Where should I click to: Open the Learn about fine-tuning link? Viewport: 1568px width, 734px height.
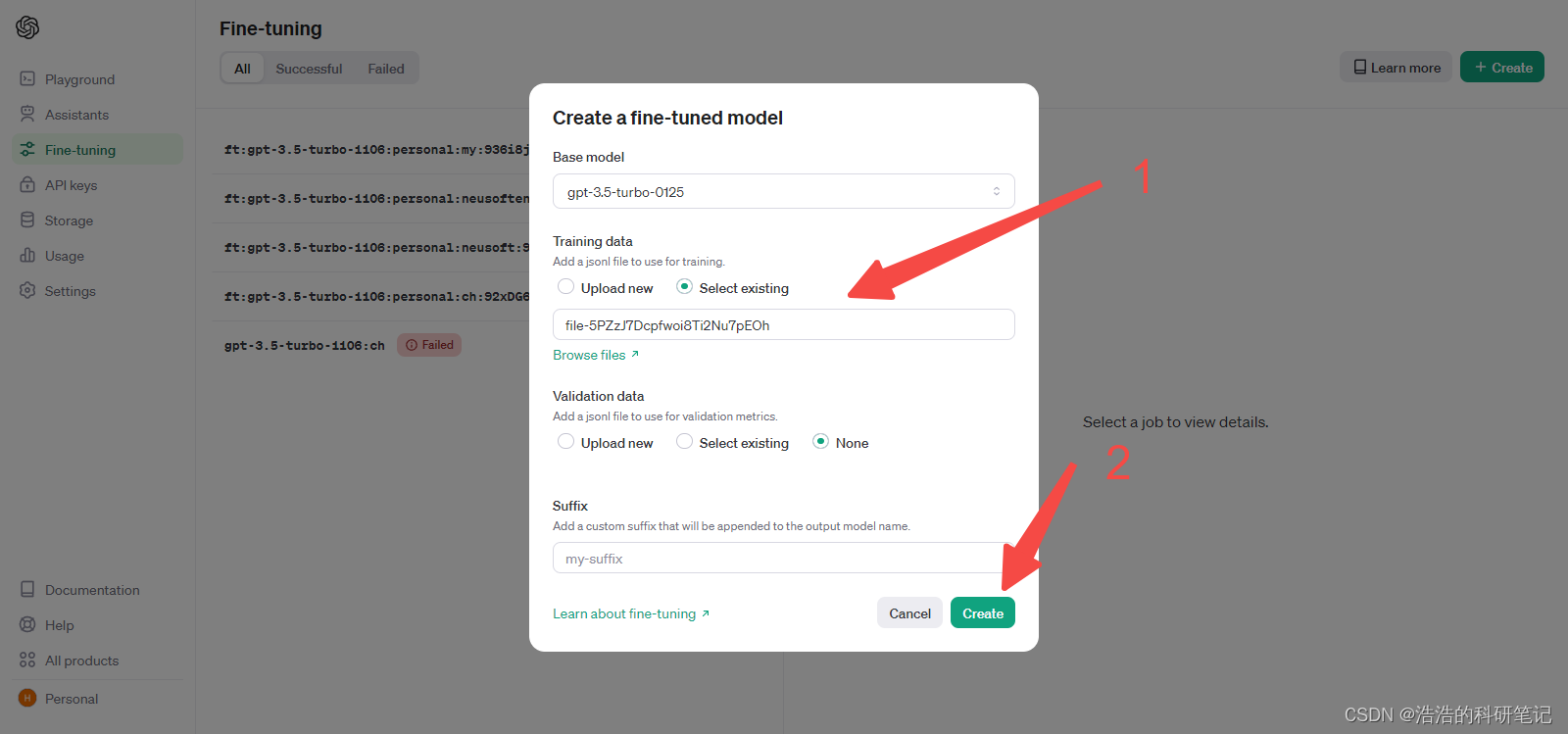tap(631, 613)
